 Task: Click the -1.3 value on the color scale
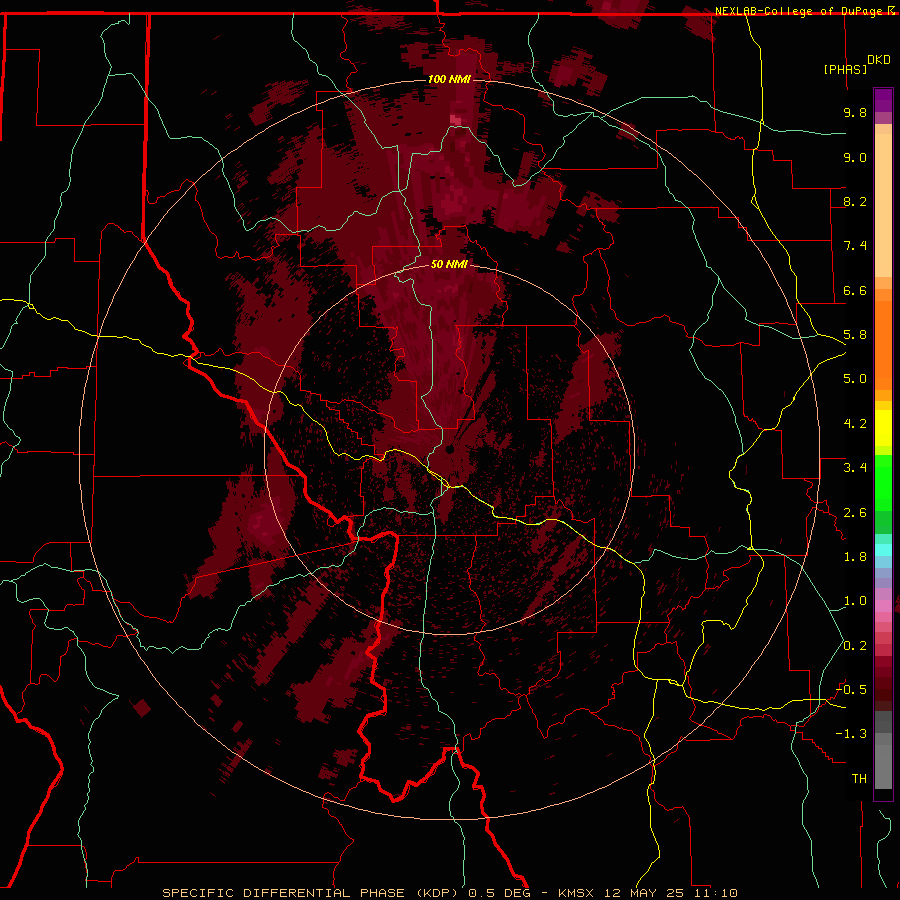(x=851, y=734)
